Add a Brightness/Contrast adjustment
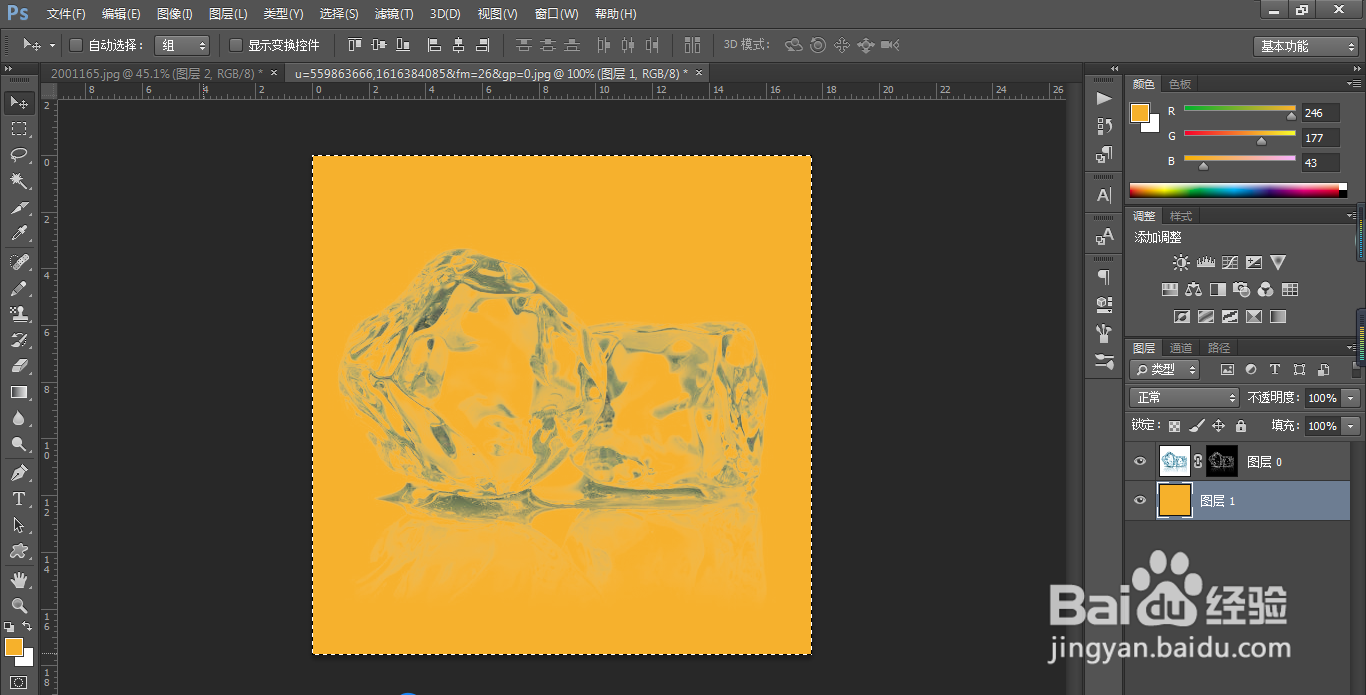1366x695 pixels. click(x=1181, y=263)
